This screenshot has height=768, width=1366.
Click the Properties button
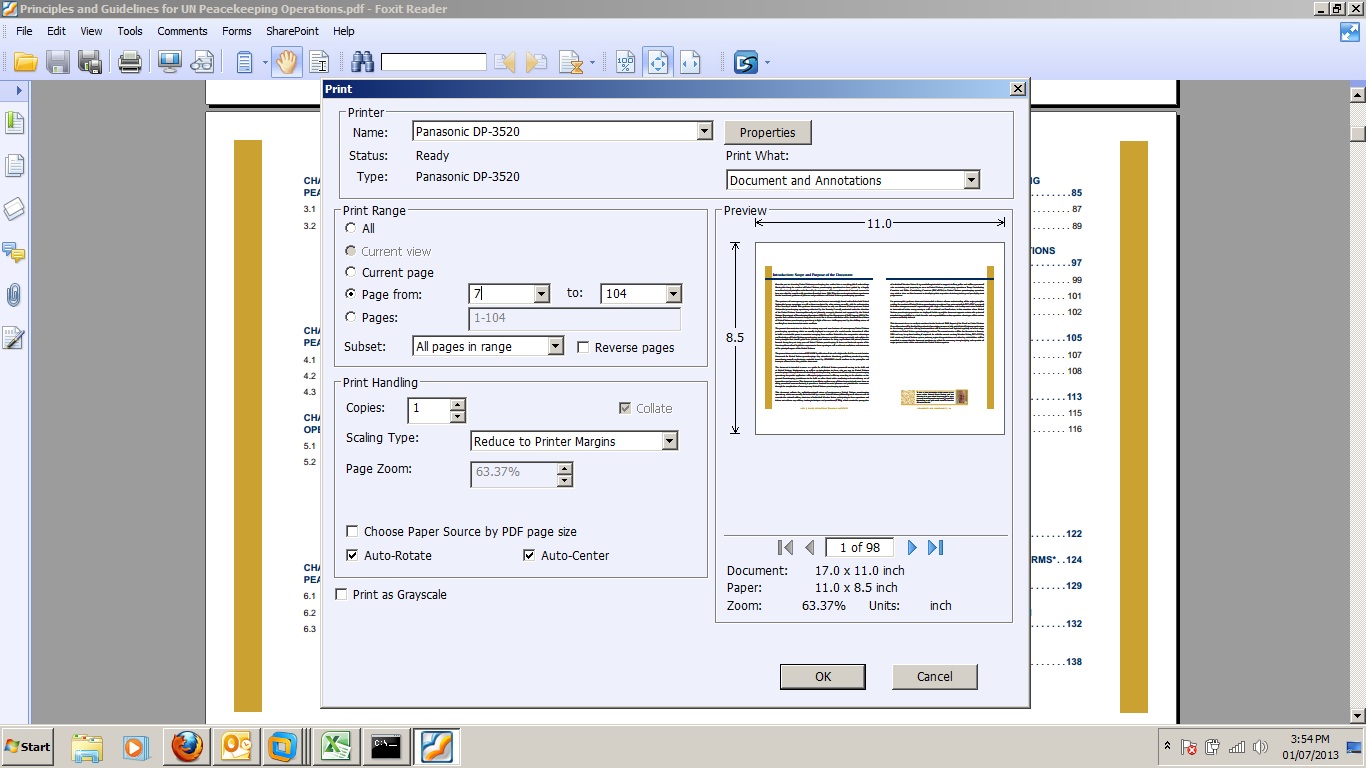(767, 132)
